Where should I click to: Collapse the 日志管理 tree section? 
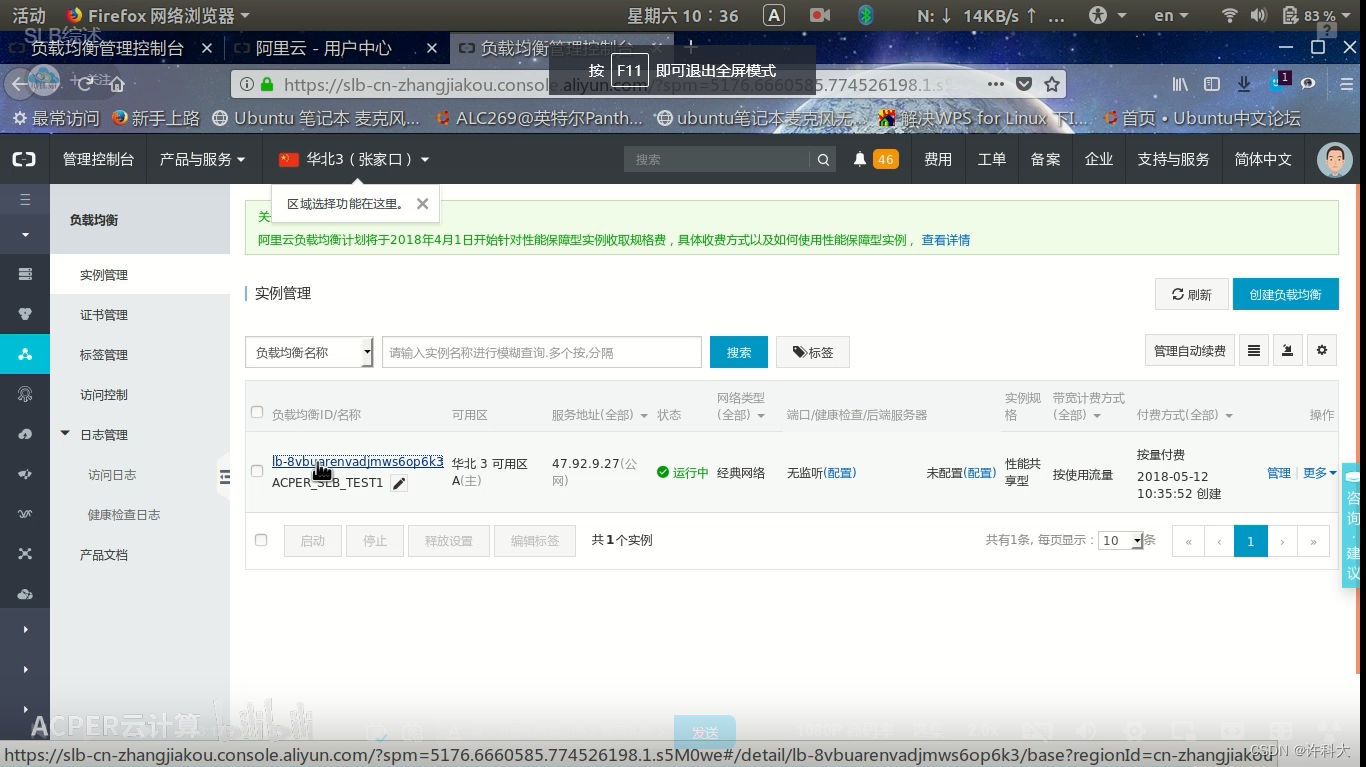click(x=66, y=434)
